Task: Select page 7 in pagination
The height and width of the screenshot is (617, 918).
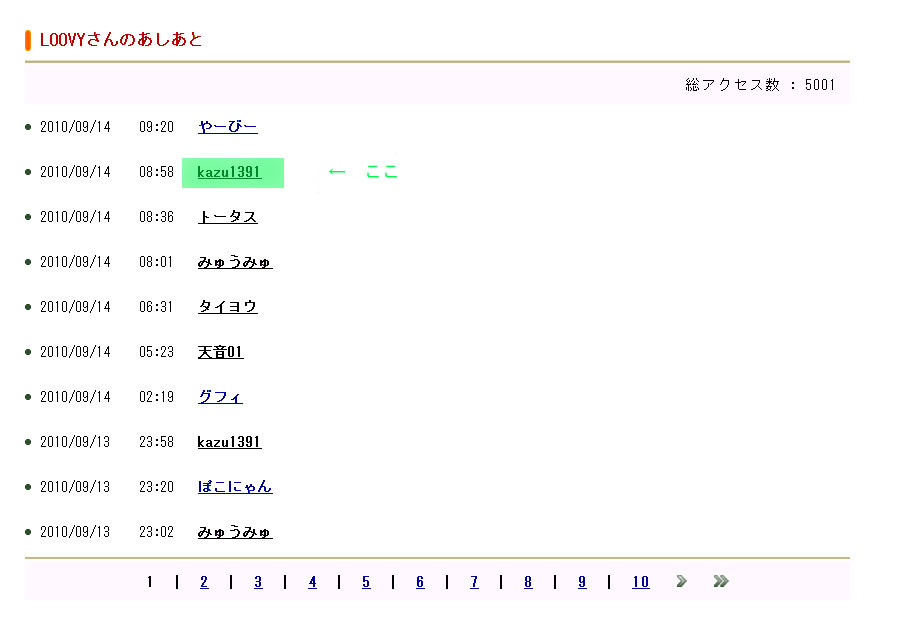Action: point(474,582)
